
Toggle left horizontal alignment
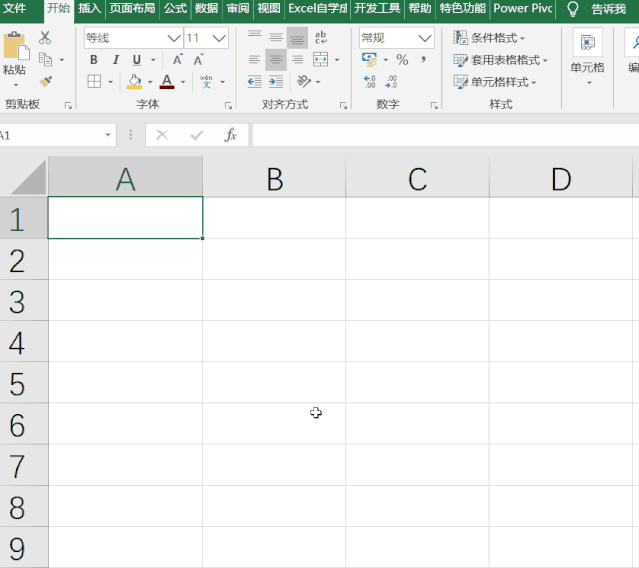click(255, 59)
